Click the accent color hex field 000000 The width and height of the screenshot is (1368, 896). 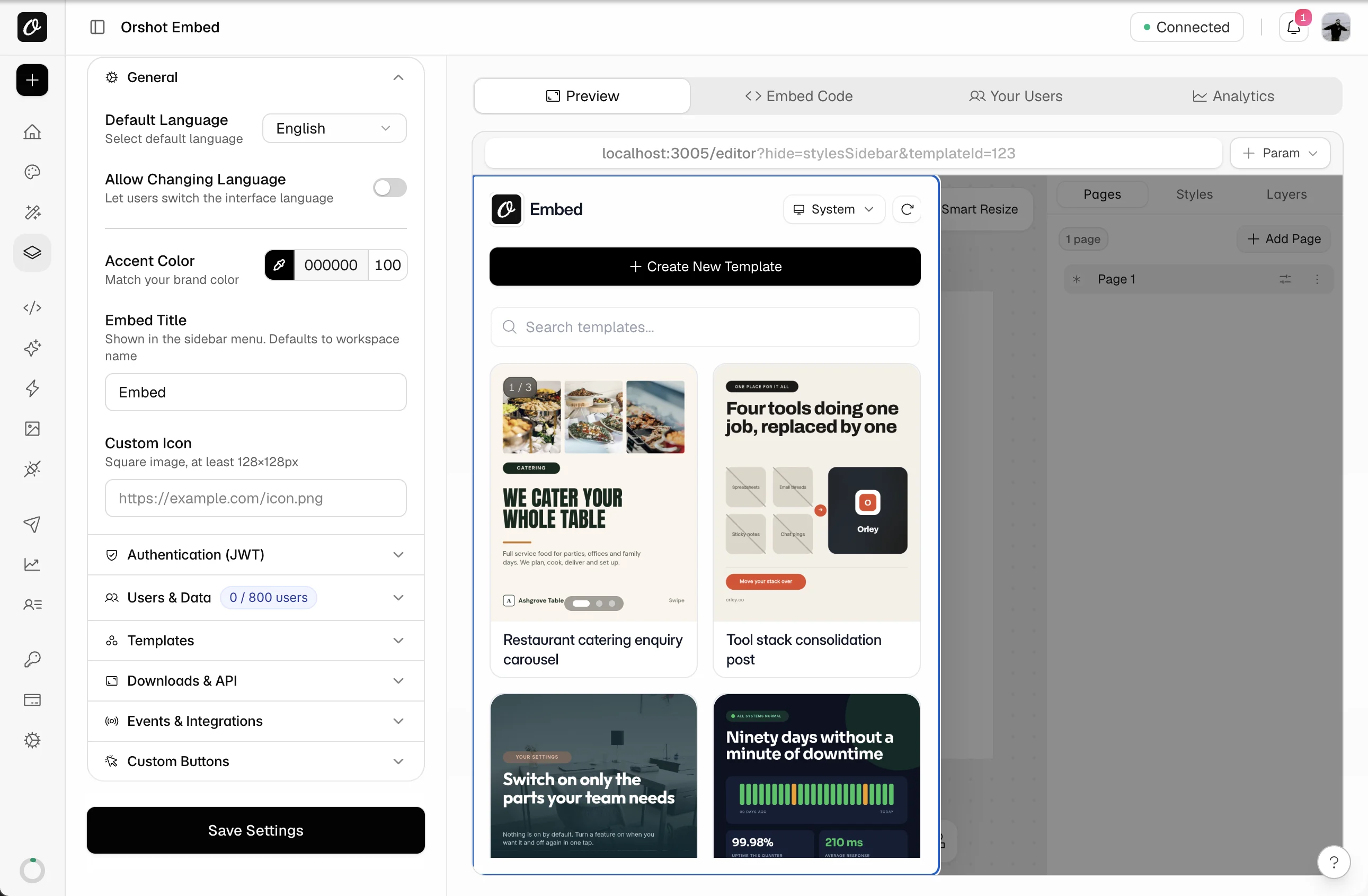click(x=331, y=265)
